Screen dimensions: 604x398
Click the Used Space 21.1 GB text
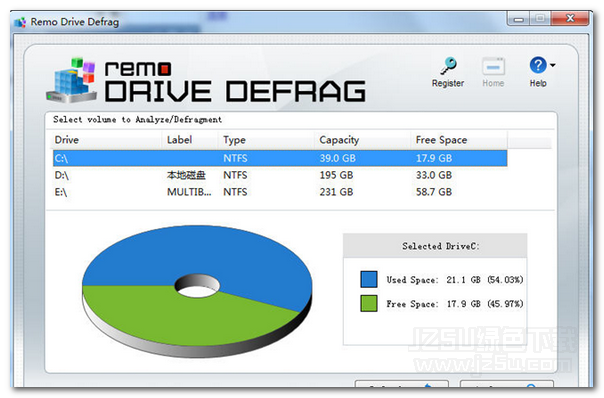pos(455,280)
